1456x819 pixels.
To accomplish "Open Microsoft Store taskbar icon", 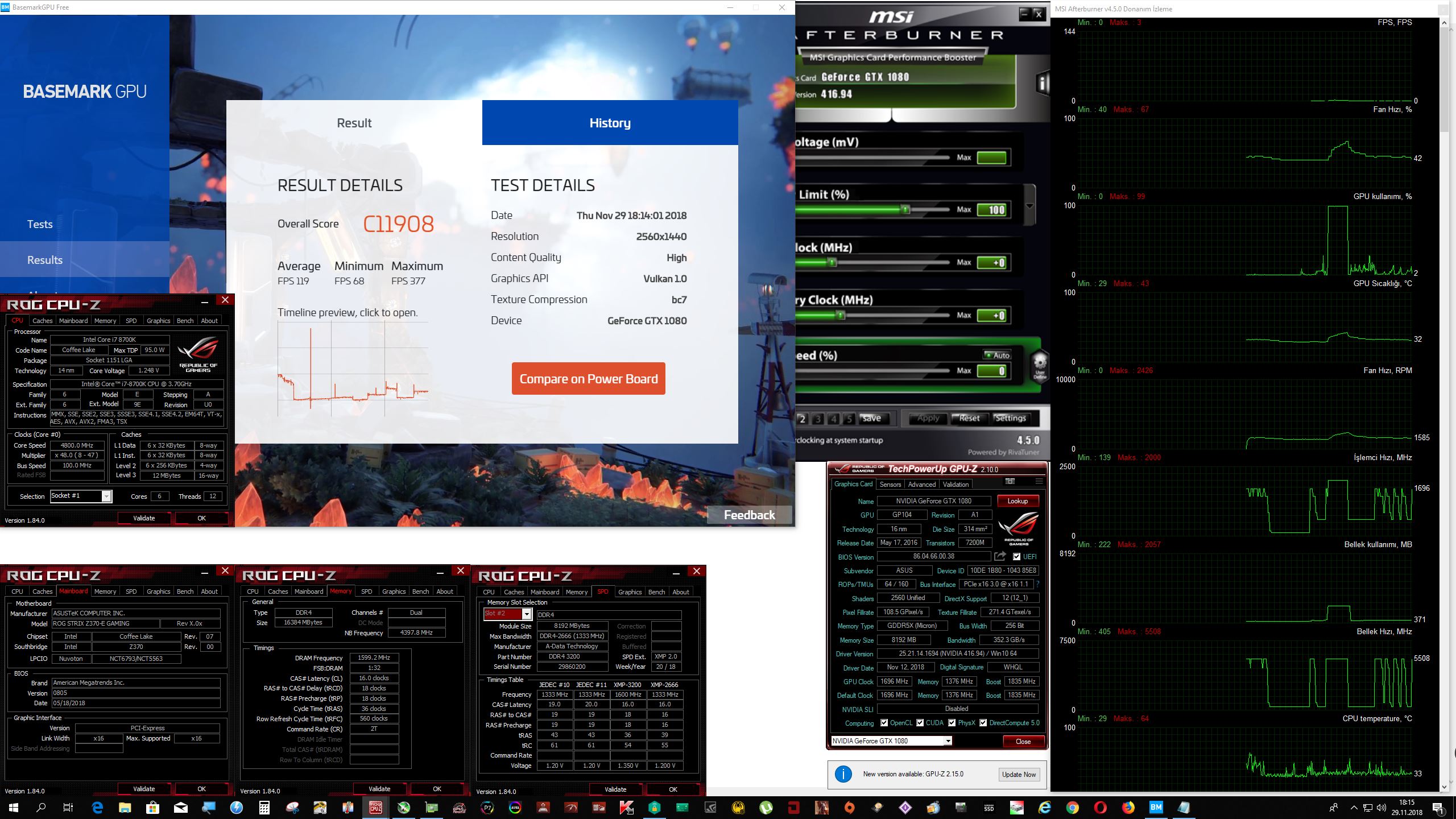I will [153, 807].
